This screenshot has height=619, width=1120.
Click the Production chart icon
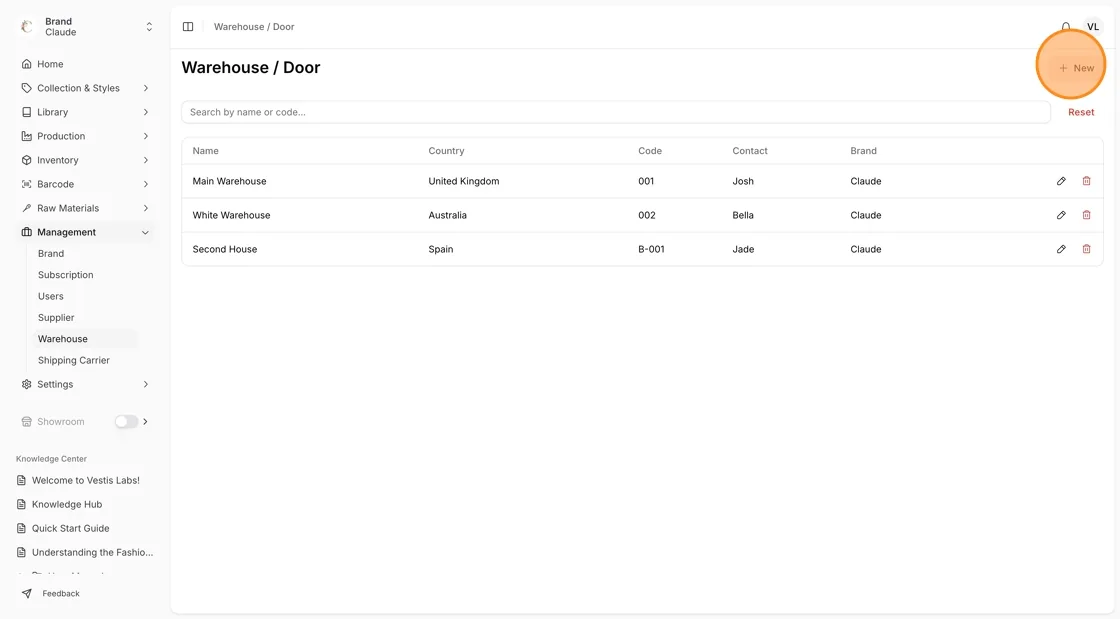coord(26,136)
